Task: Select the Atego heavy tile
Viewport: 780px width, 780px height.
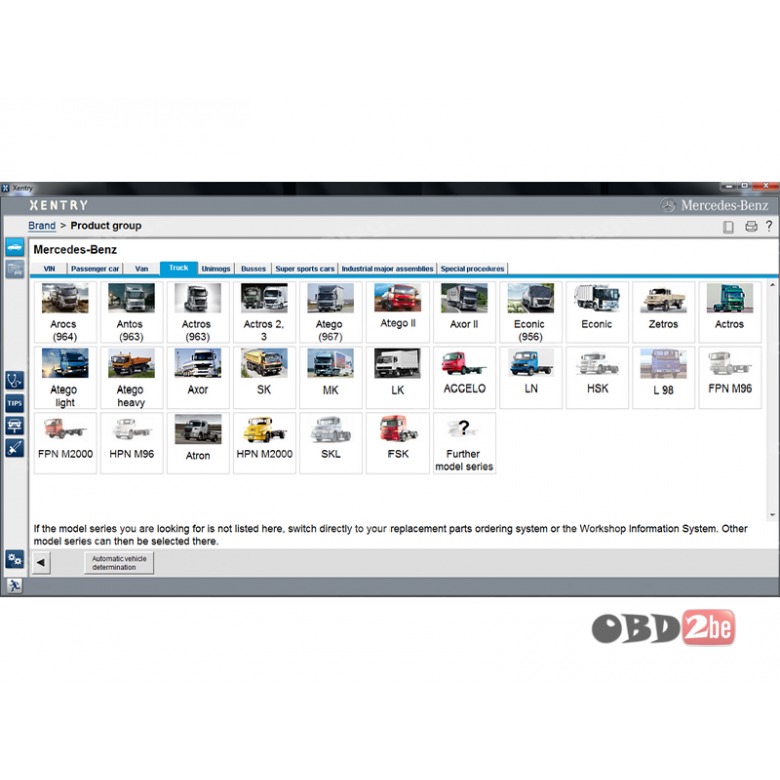Action: (131, 378)
